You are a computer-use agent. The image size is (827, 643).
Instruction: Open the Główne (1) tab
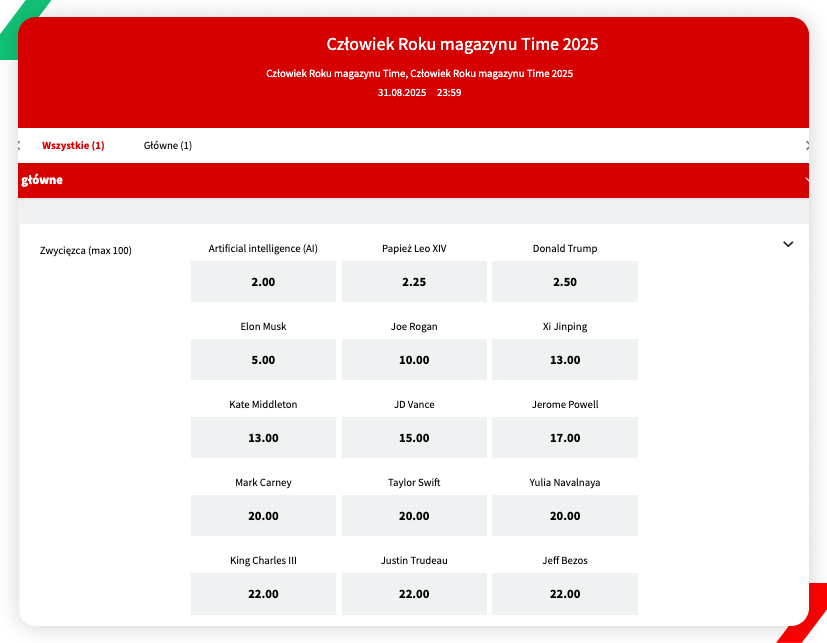[x=168, y=146]
